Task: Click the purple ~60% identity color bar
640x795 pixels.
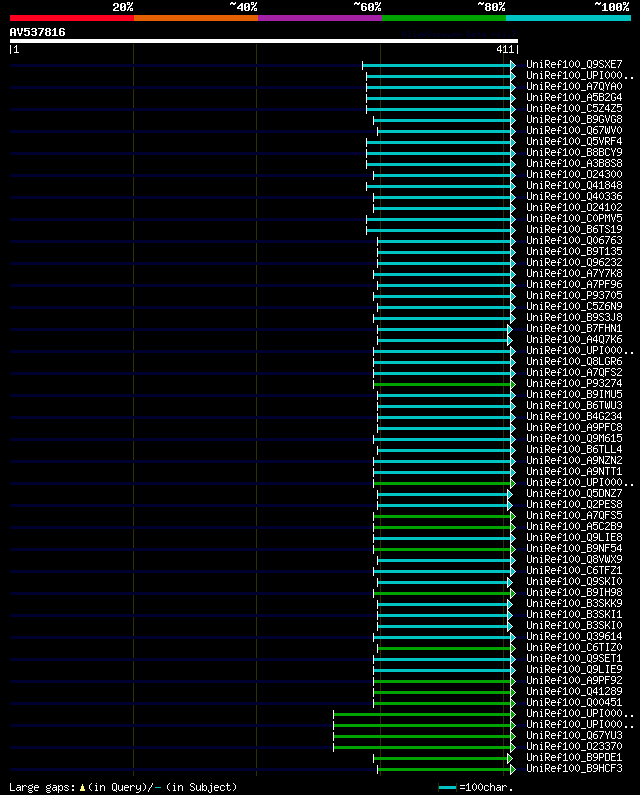Action: 320,18
